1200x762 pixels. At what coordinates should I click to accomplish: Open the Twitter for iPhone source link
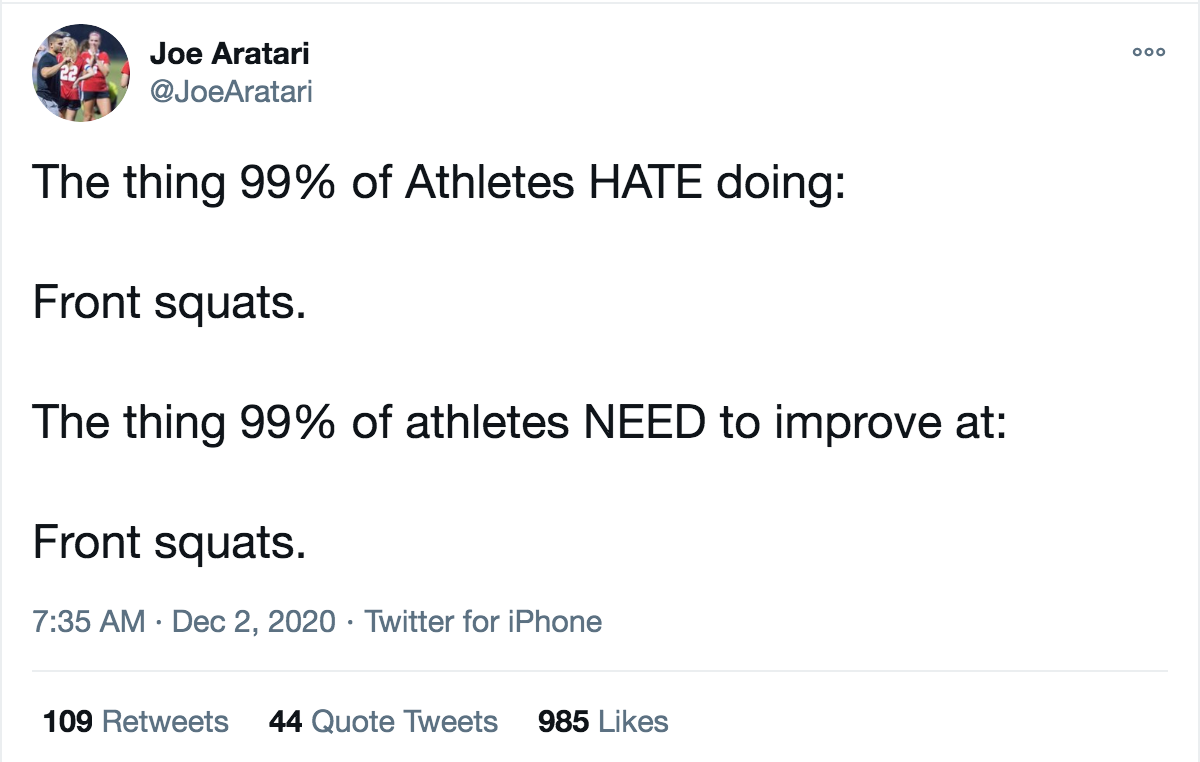tap(483, 622)
